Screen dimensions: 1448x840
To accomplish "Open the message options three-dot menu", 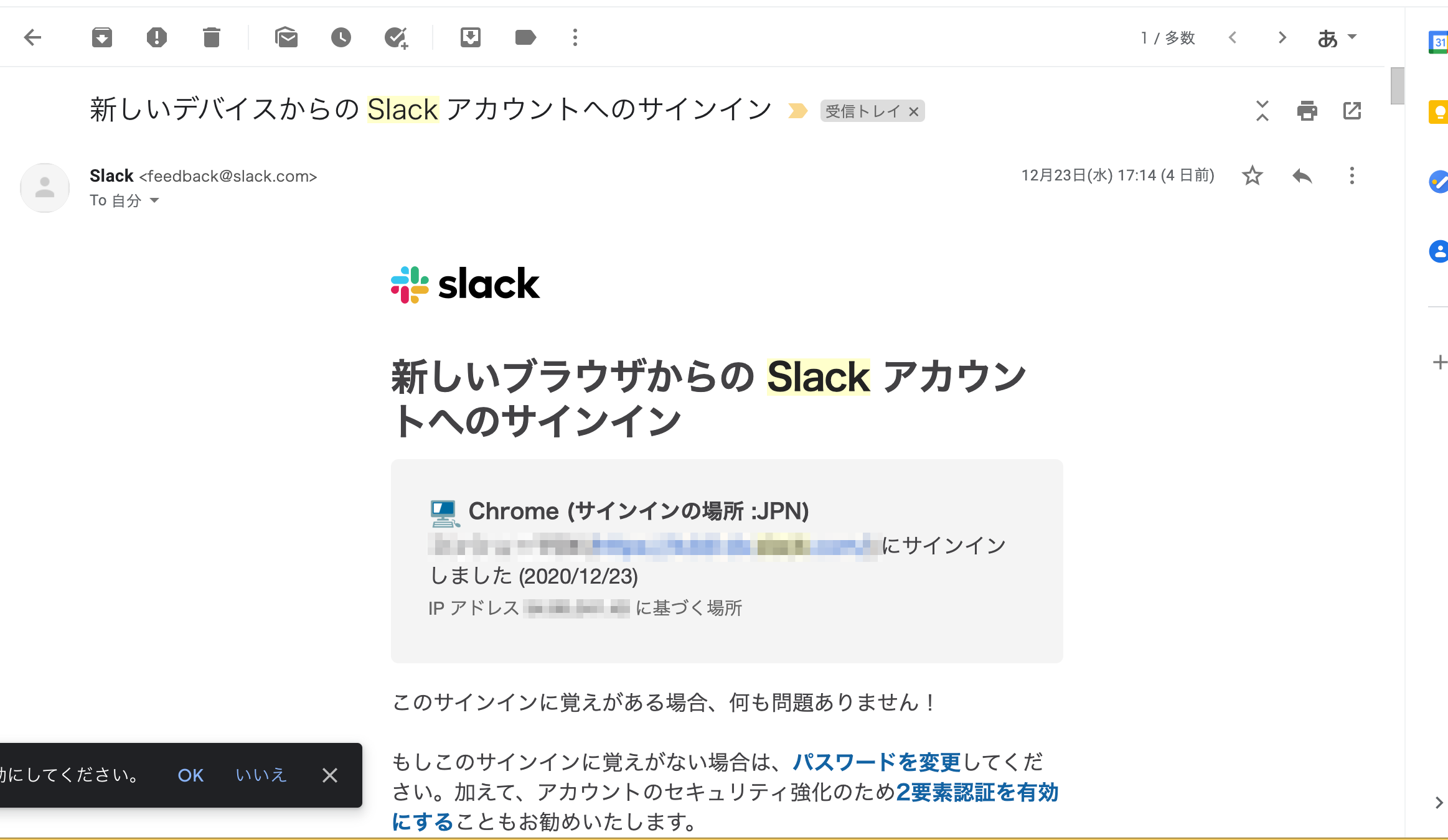I will click(1352, 176).
